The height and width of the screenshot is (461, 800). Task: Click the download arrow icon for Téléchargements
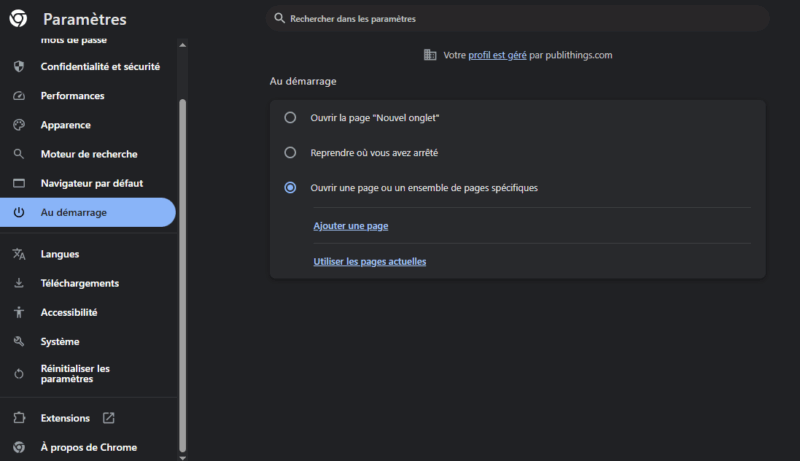pos(19,283)
